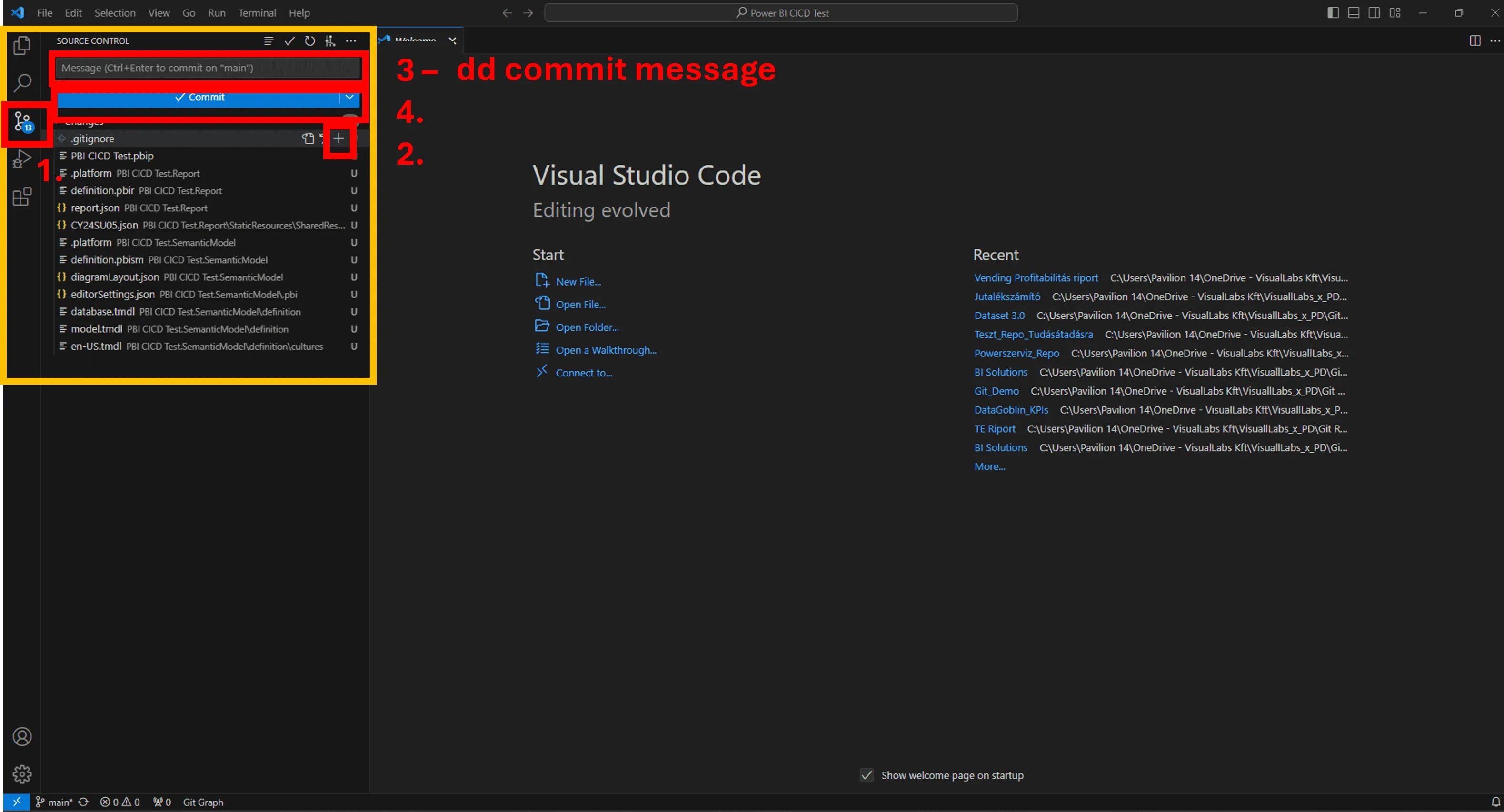Click Git Graph in status bar
Viewport: 1504px width, 812px height.
point(203,802)
